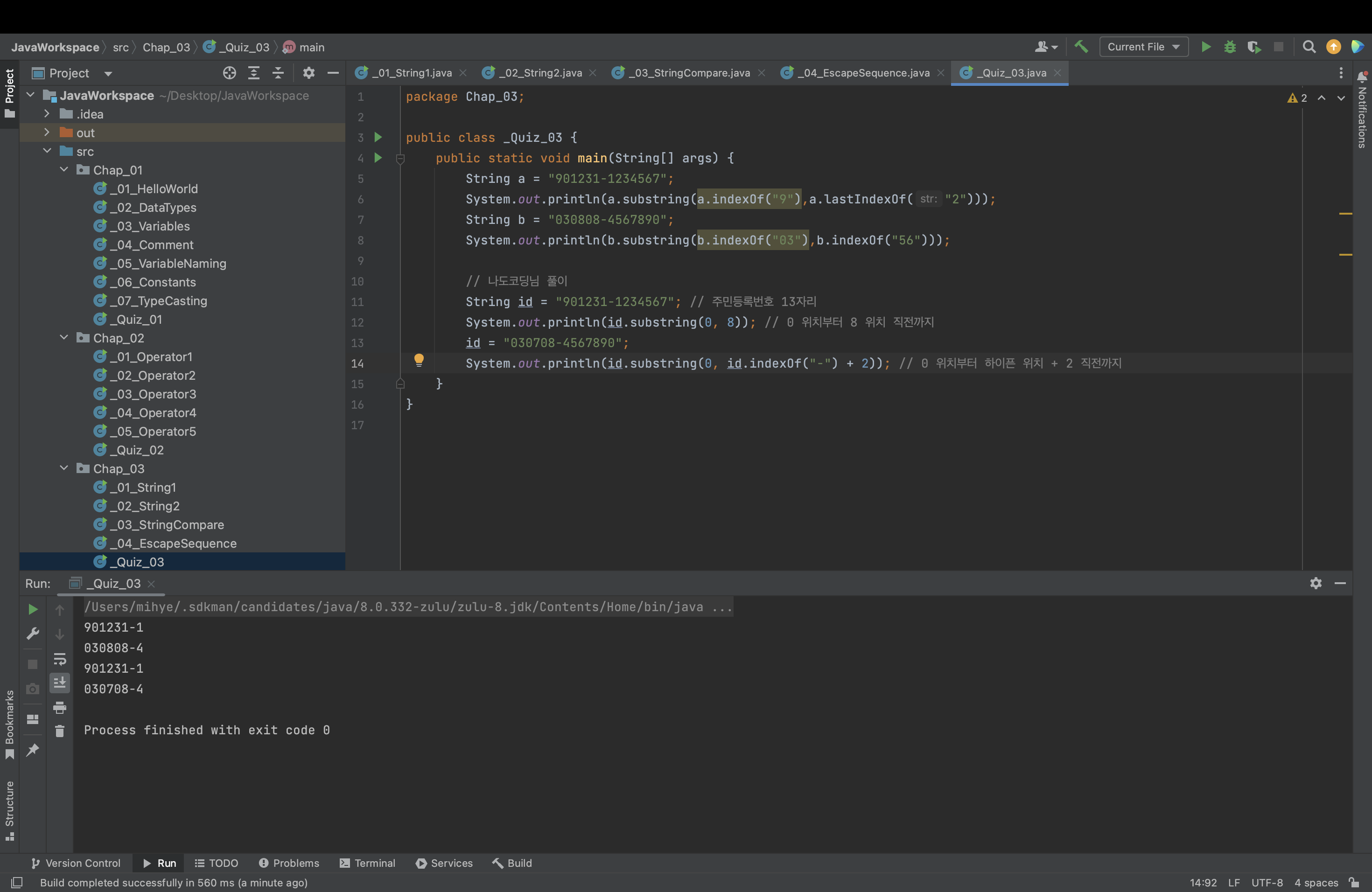
Task: Clear run output with trash icon
Action: tap(59, 731)
